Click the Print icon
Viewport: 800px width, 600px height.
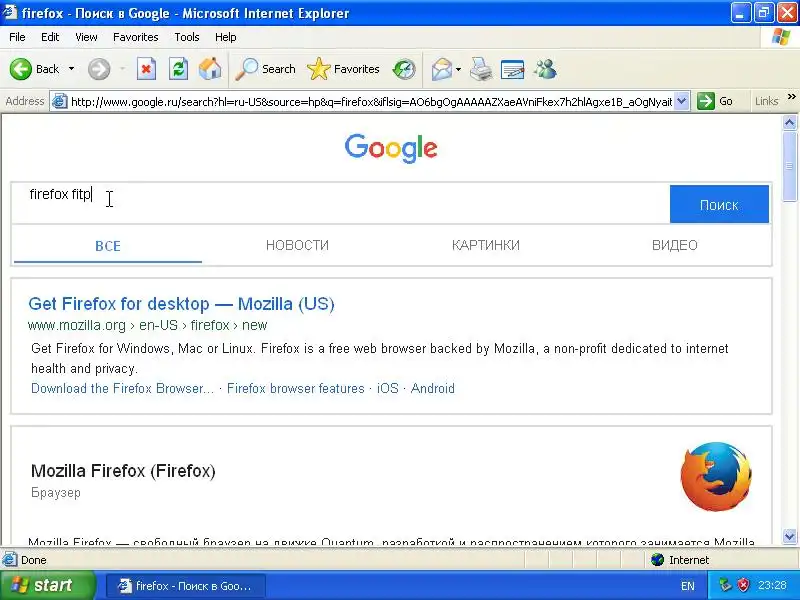click(x=481, y=69)
